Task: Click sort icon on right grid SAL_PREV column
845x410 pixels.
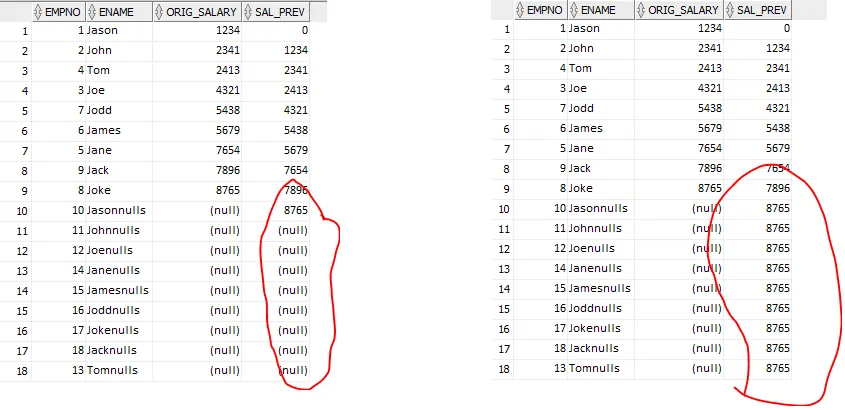Action: [731, 9]
